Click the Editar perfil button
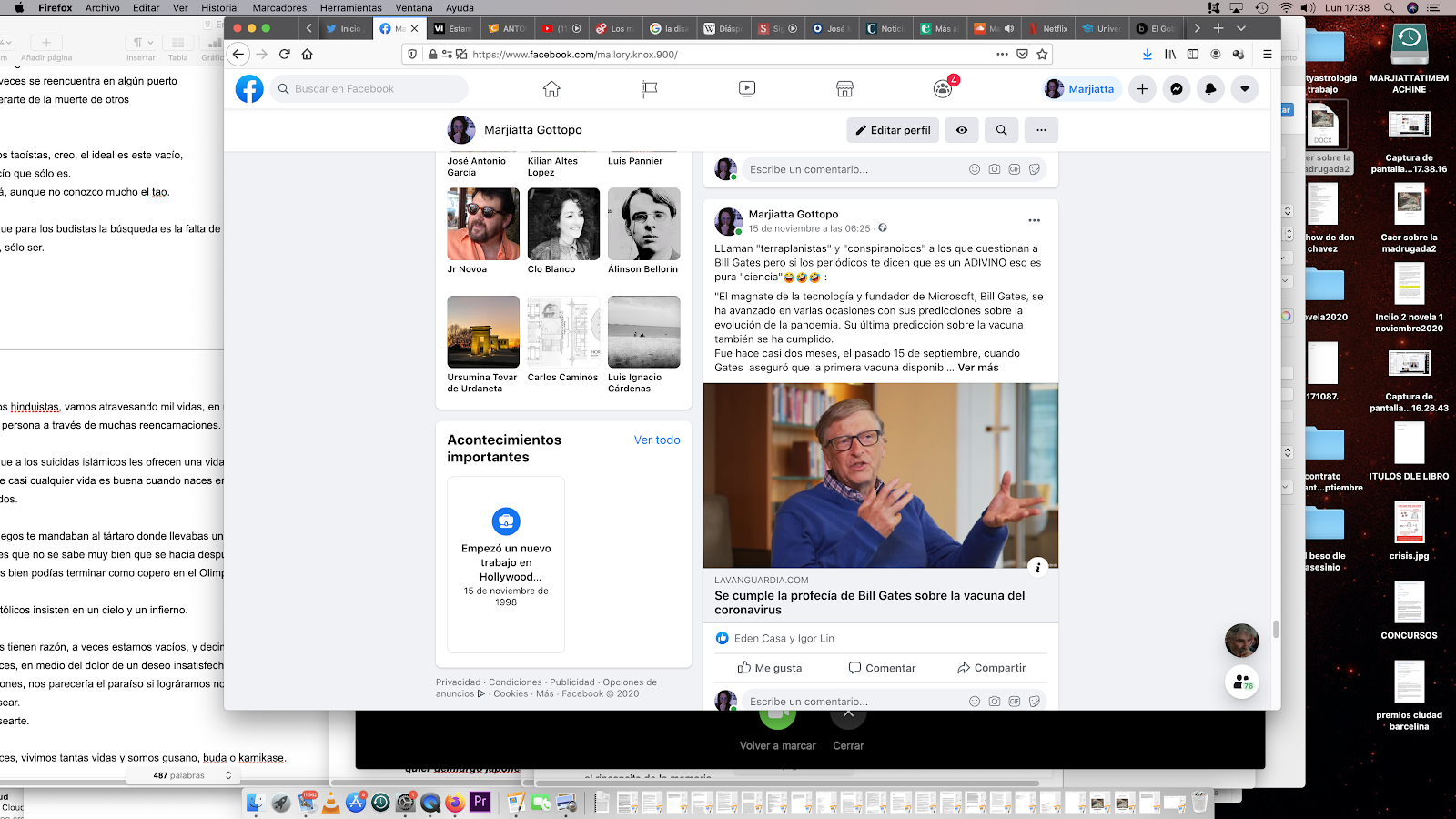Image resolution: width=1456 pixels, height=819 pixels. point(892,130)
